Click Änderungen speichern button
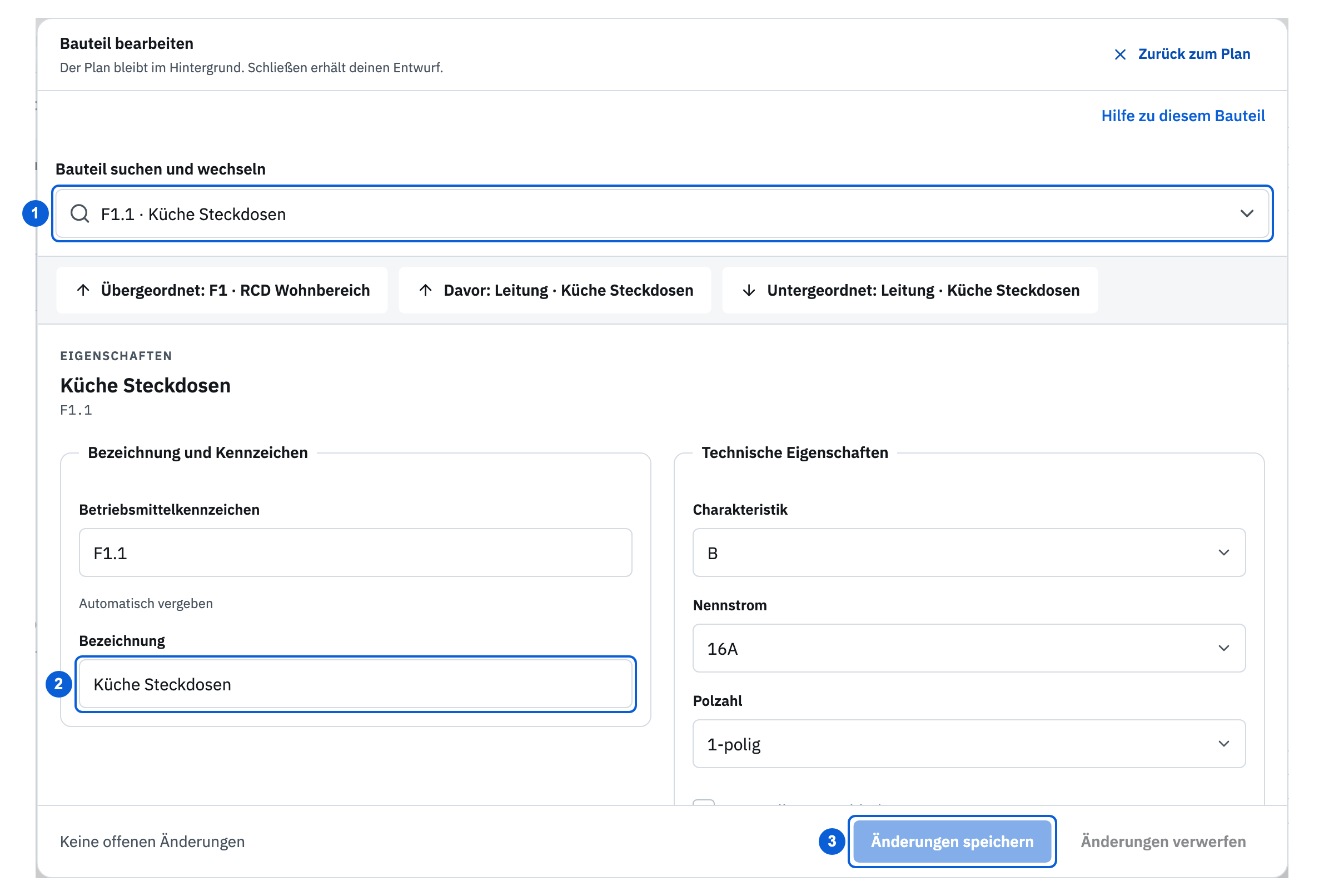1324x896 pixels. tap(952, 842)
